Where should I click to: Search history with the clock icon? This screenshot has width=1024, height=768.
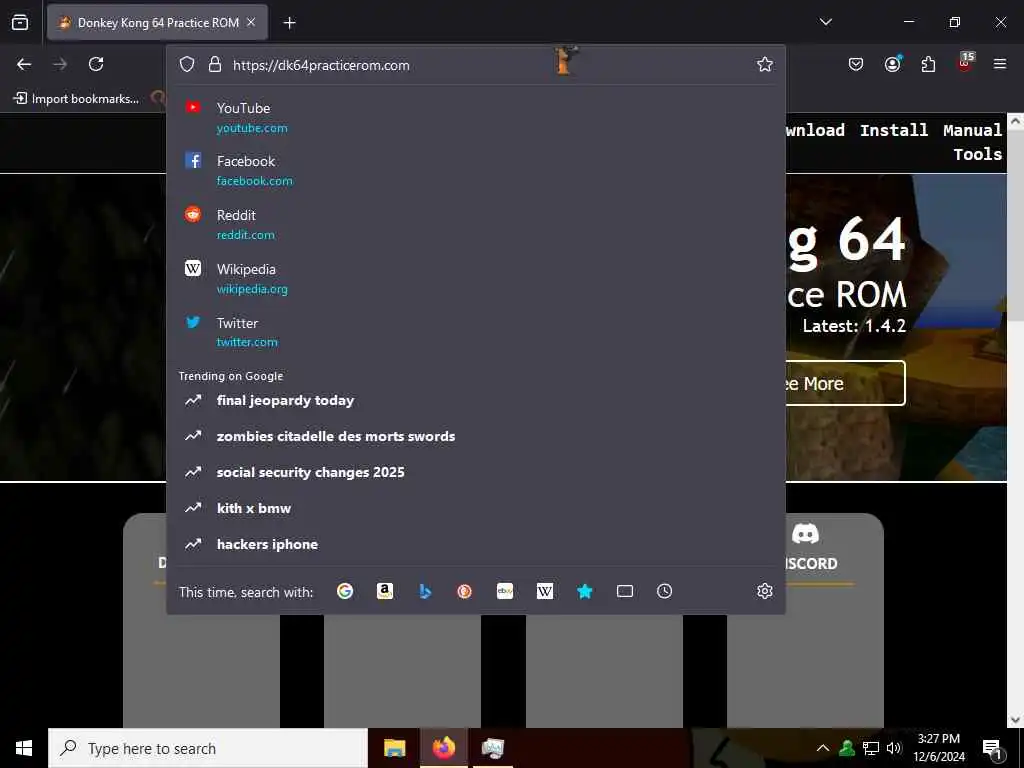664,591
